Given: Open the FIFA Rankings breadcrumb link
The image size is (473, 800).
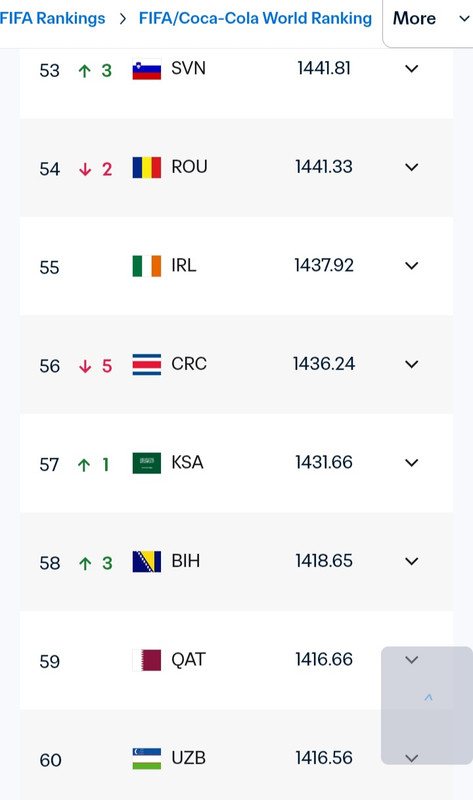Looking at the screenshot, I should (52, 18).
